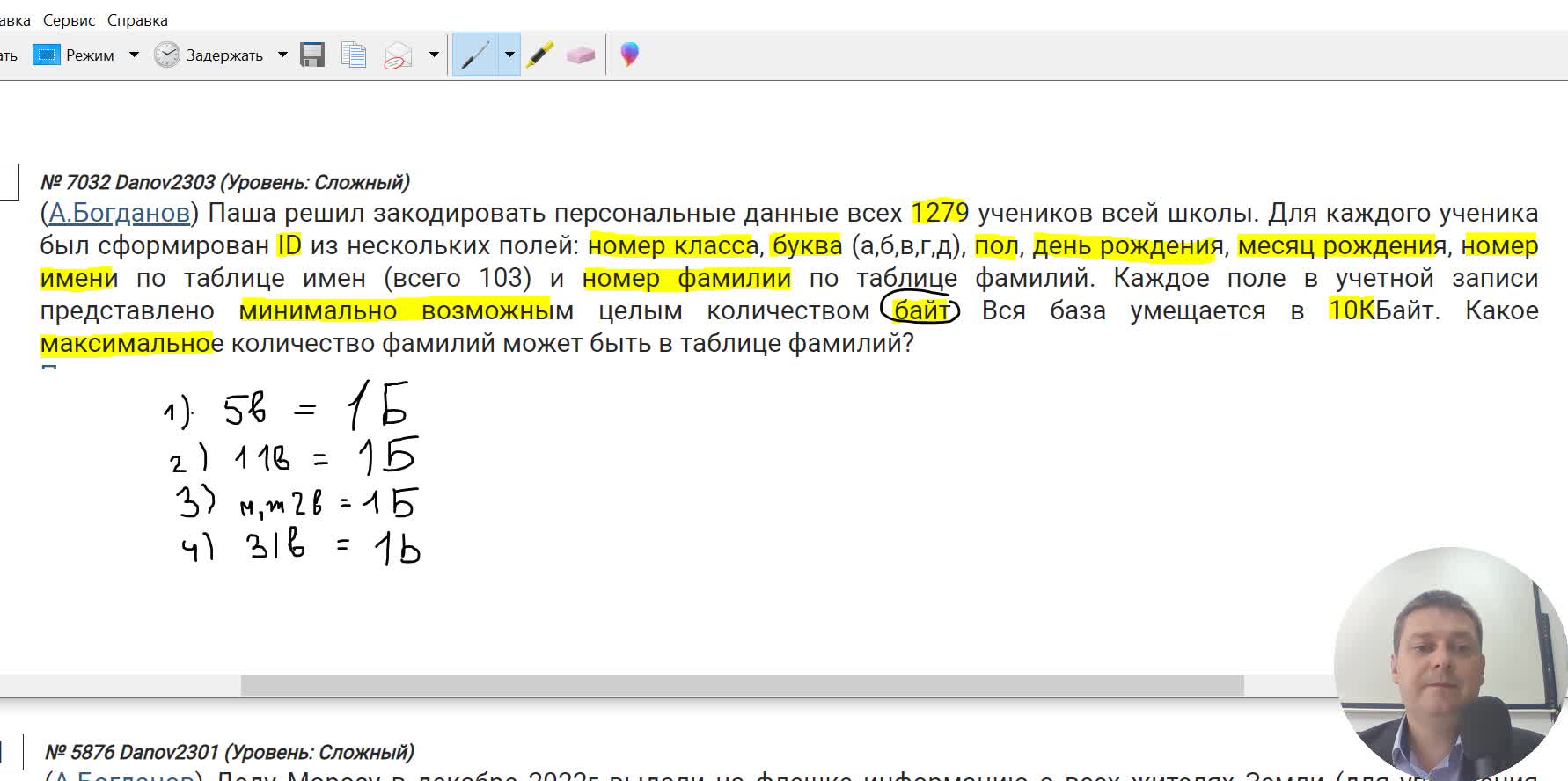Click the save floppy disk icon
The image size is (1568, 781).
312,55
